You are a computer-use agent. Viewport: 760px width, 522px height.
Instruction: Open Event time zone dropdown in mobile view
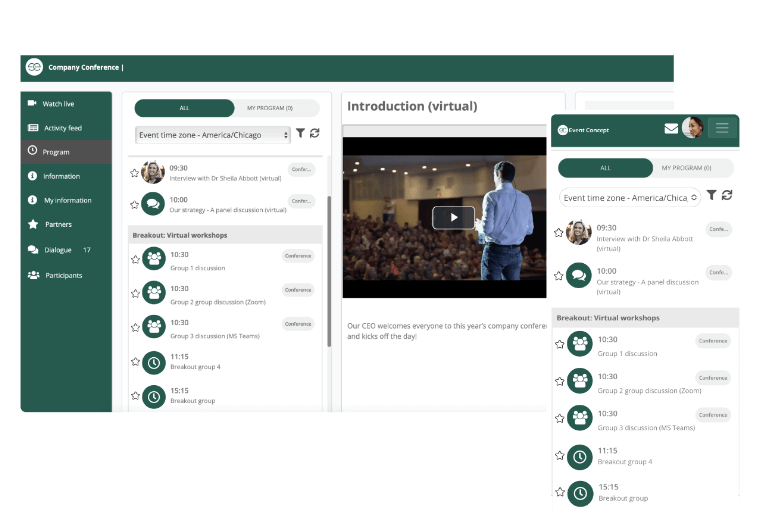pos(630,197)
